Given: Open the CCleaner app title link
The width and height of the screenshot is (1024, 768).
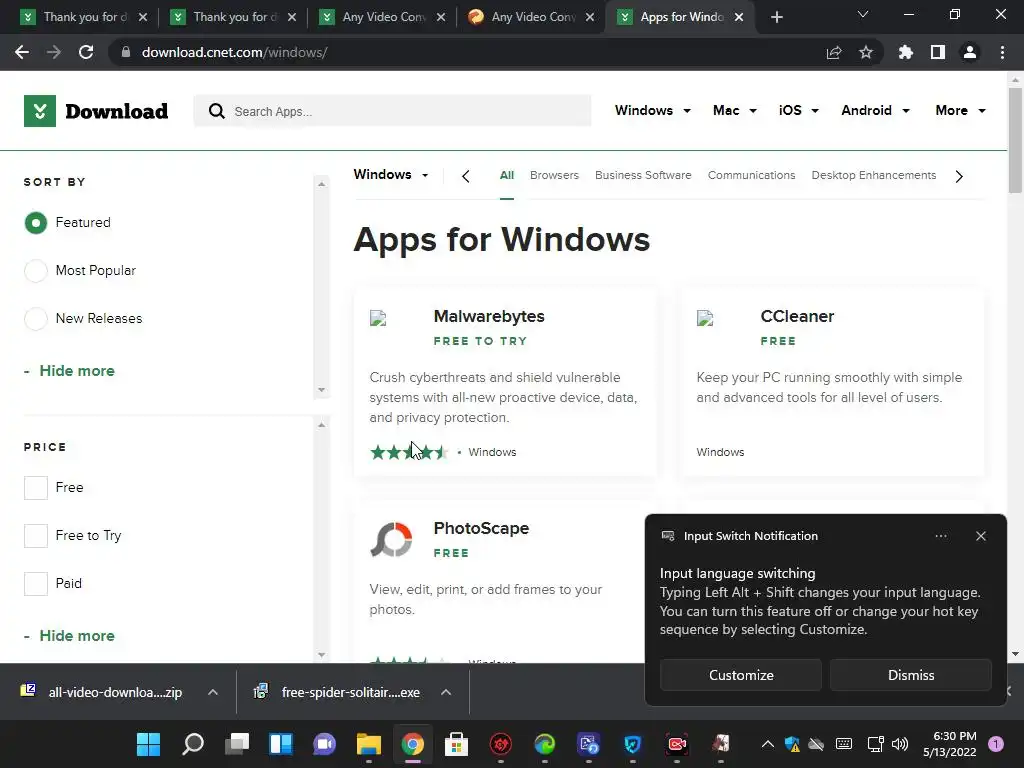Looking at the screenshot, I should (797, 316).
